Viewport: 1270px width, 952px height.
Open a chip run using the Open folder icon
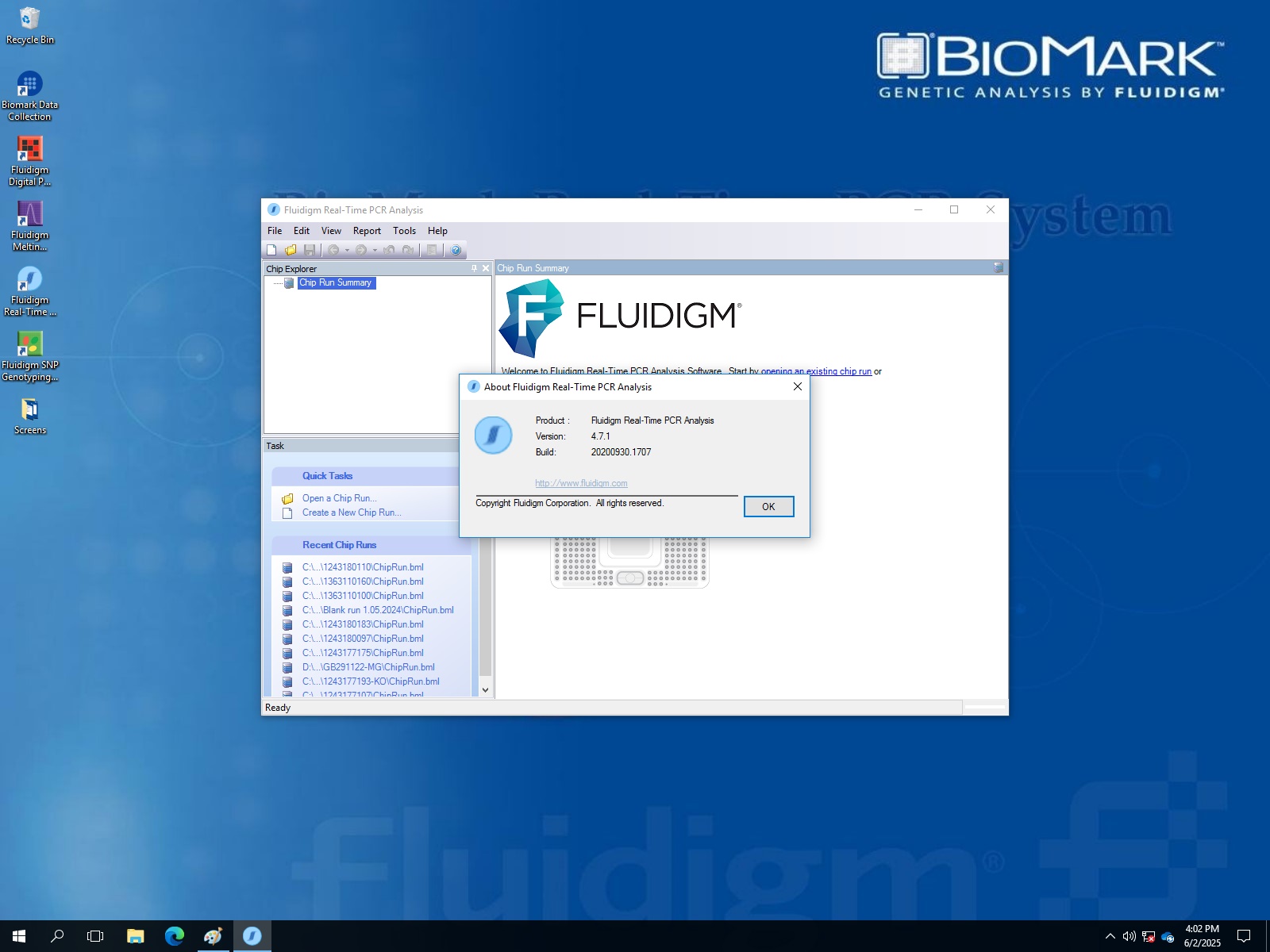(x=291, y=250)
